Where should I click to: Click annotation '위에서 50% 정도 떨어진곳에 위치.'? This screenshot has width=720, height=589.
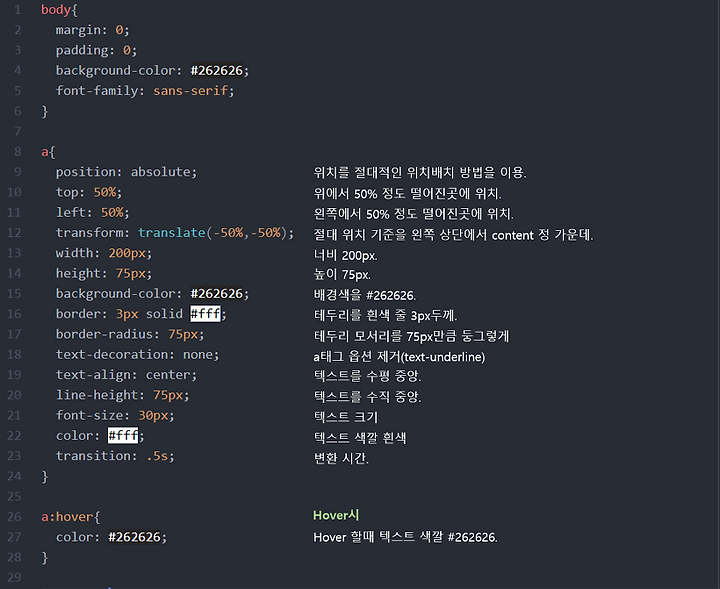[407, 193]
